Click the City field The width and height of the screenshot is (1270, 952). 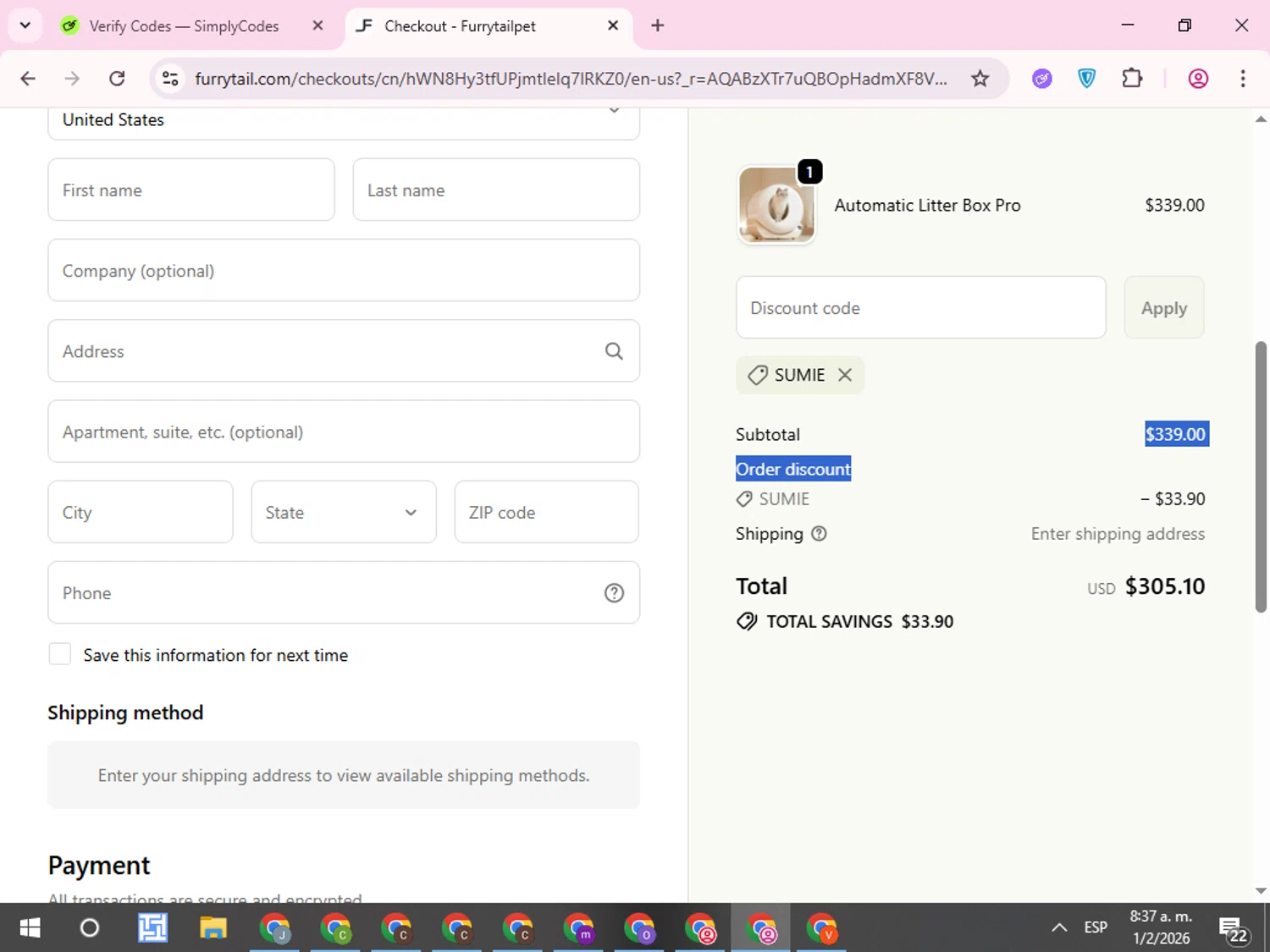pos(141,512)
